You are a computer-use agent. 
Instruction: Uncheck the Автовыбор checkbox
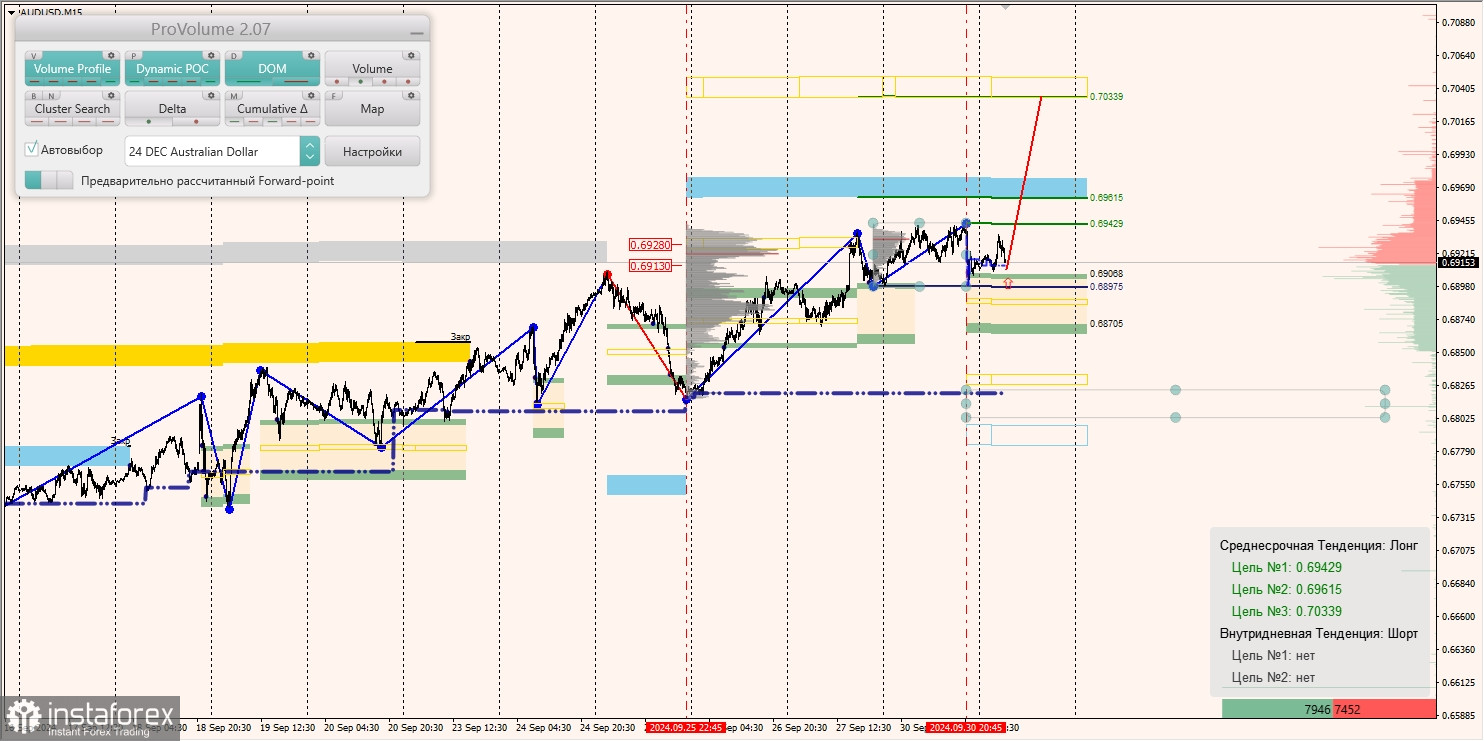(x=31, y=149)
